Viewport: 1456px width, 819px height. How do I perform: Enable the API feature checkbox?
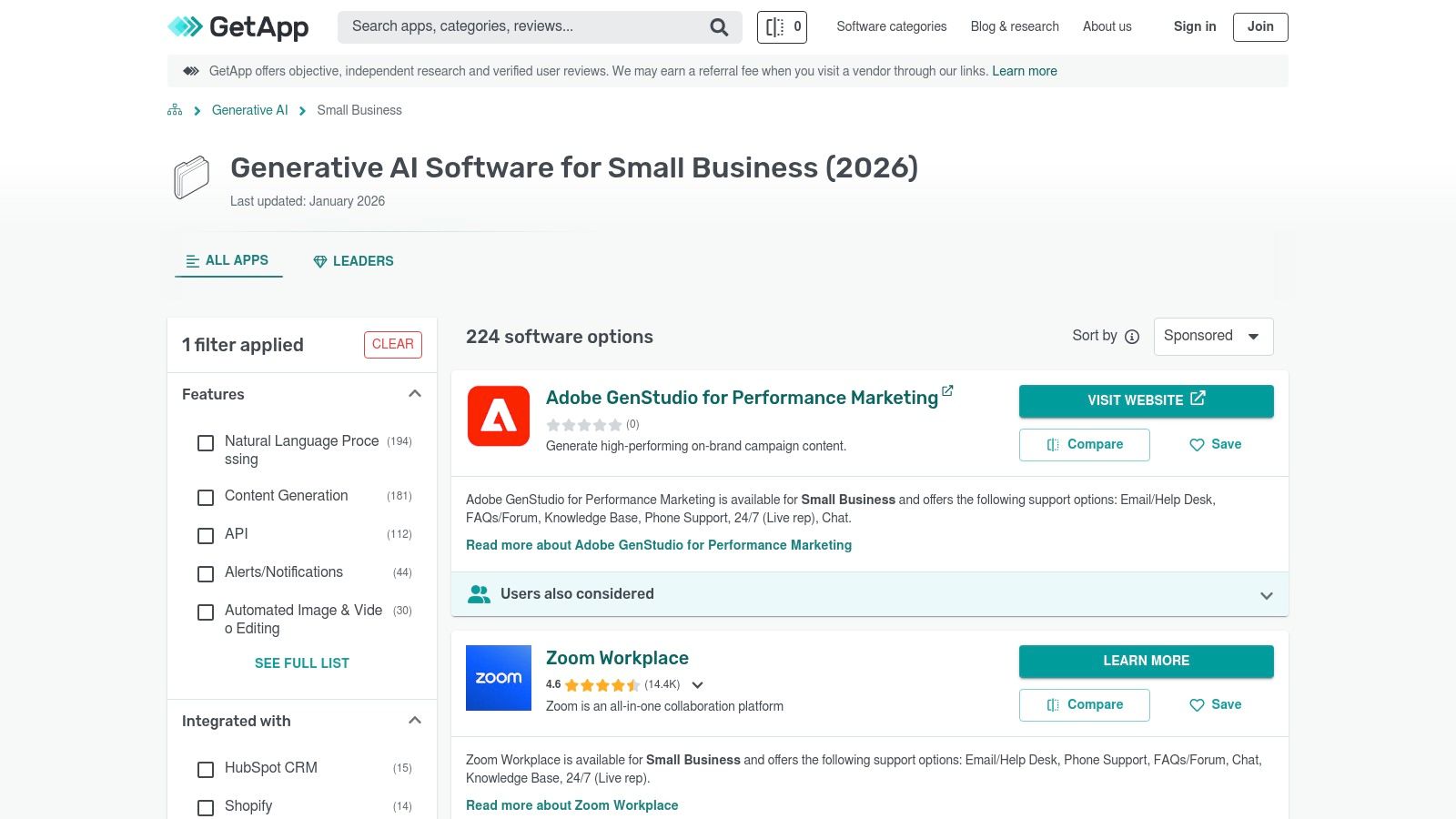point(206,535)
